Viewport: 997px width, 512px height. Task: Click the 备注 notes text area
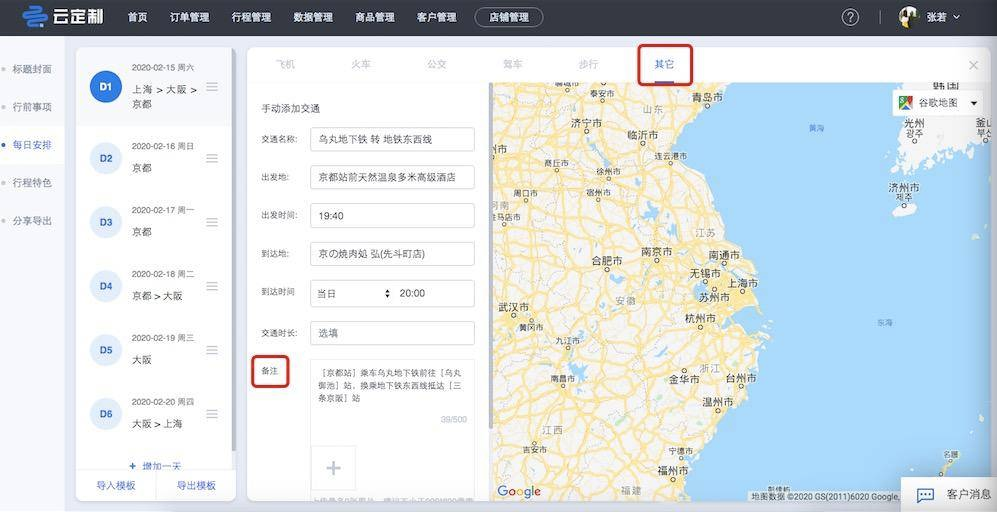(392, 394)
